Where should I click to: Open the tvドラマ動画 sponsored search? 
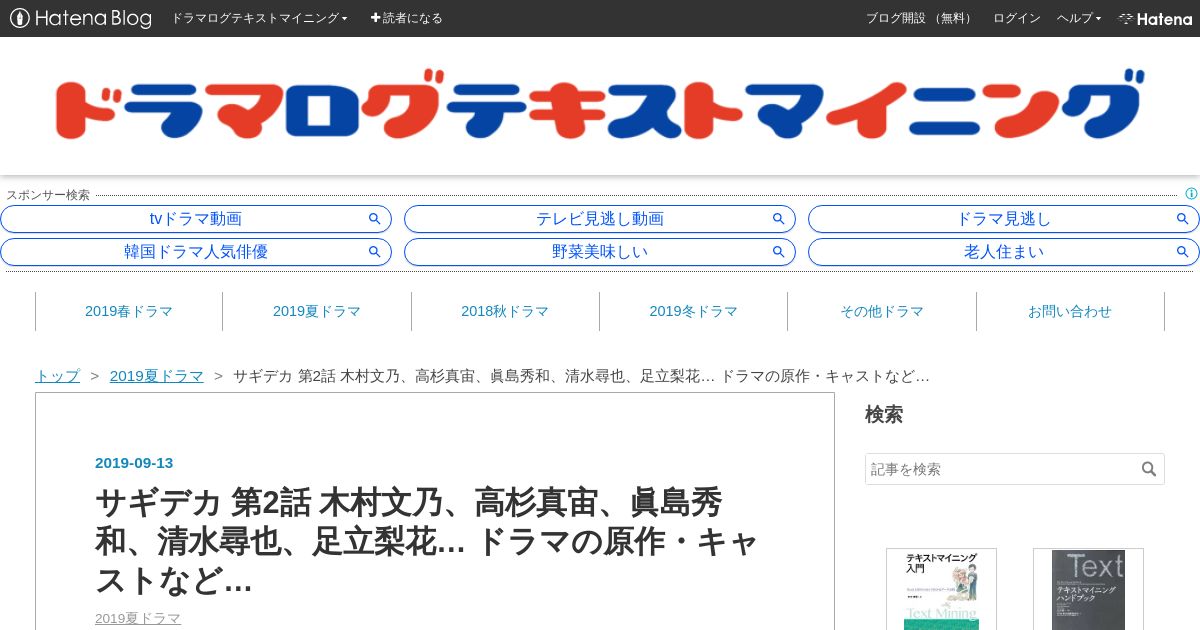pyautogui.click(x=196, y=219)
